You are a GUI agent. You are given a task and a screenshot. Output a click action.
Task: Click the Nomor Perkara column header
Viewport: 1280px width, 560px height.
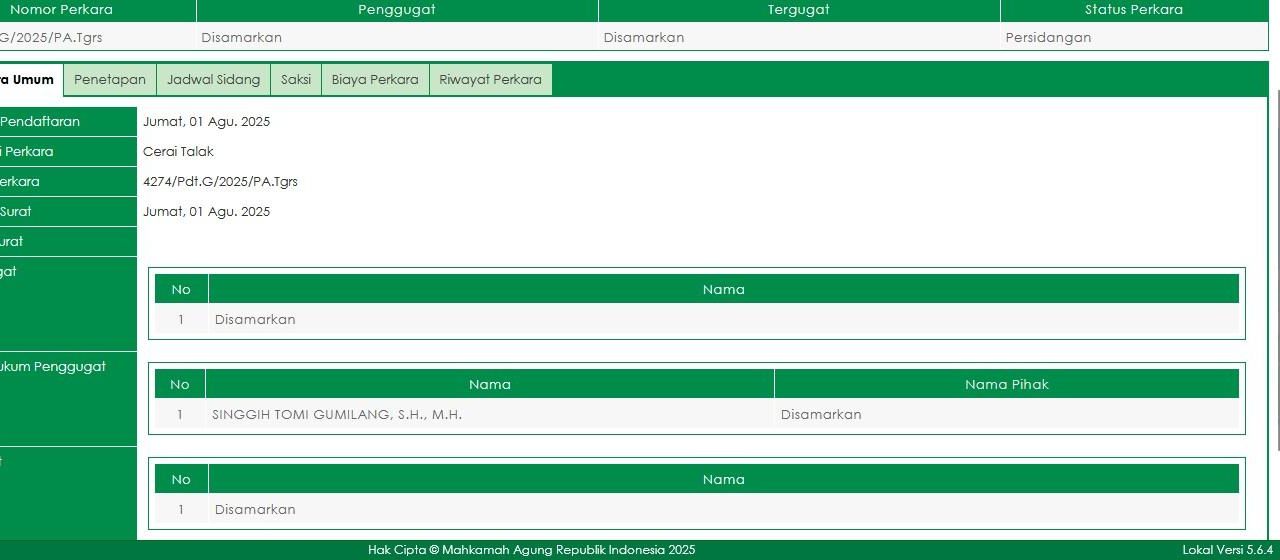click(x=62, y=10)
